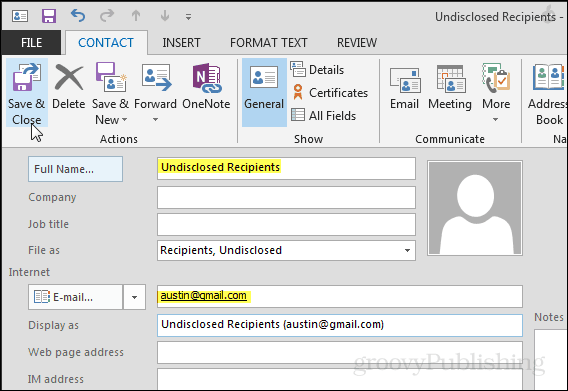Click the contact photo placeholder
The width and height of the screenshot is (568, 391).
pos(475,208)
